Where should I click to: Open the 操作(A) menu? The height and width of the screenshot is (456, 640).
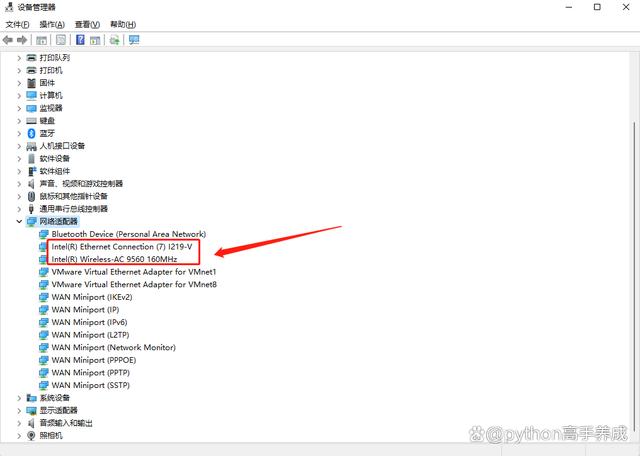point(52,24)
